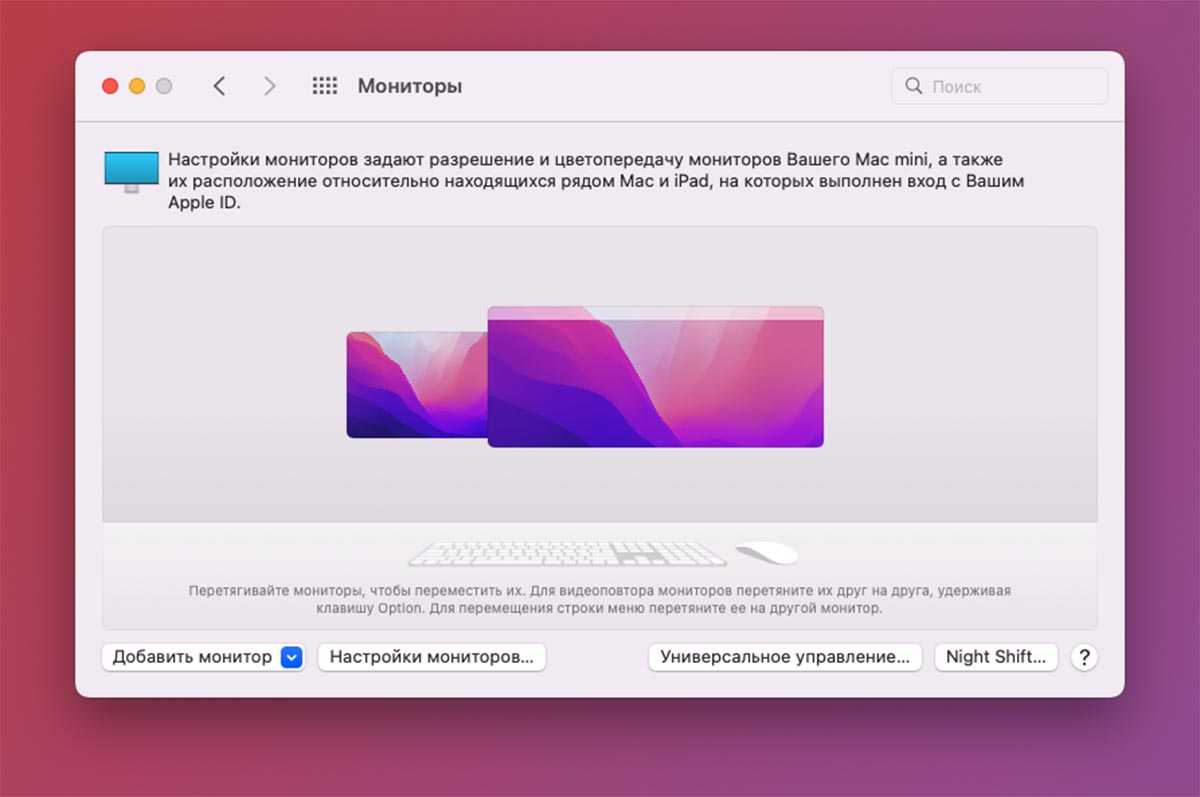This screenshot has width=1200, height=797.
Task: Open "Настройки мониторов..."
Action: (431, 657)
